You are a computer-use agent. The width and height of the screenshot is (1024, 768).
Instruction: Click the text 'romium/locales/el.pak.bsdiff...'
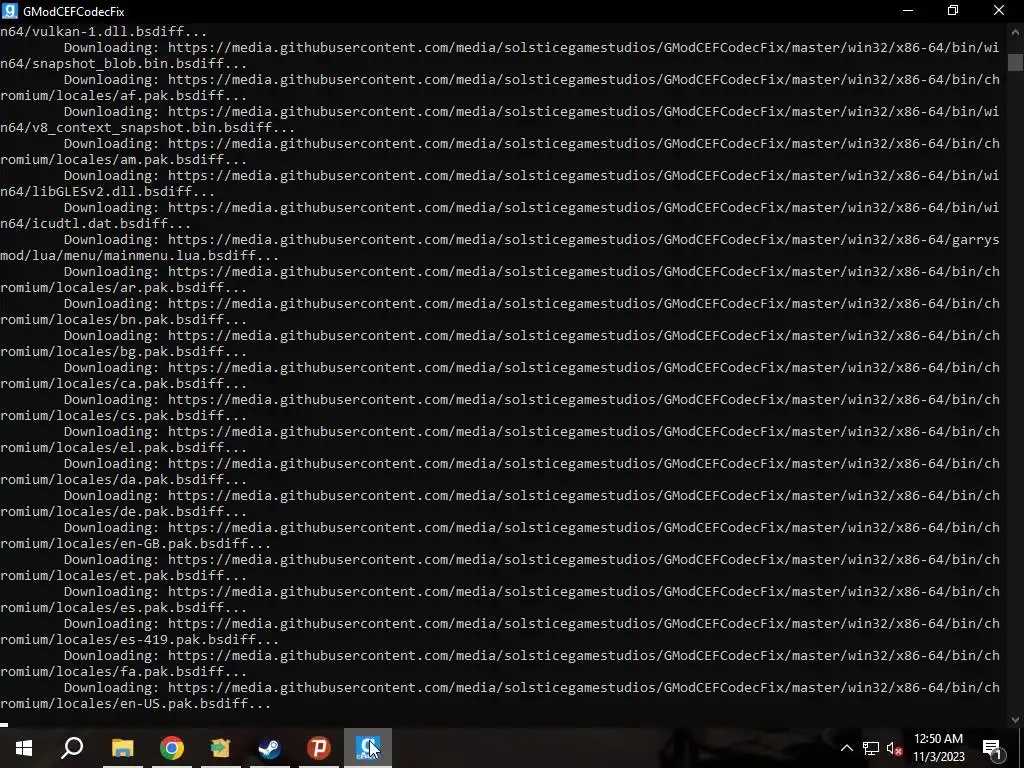[x=123, y=447]
